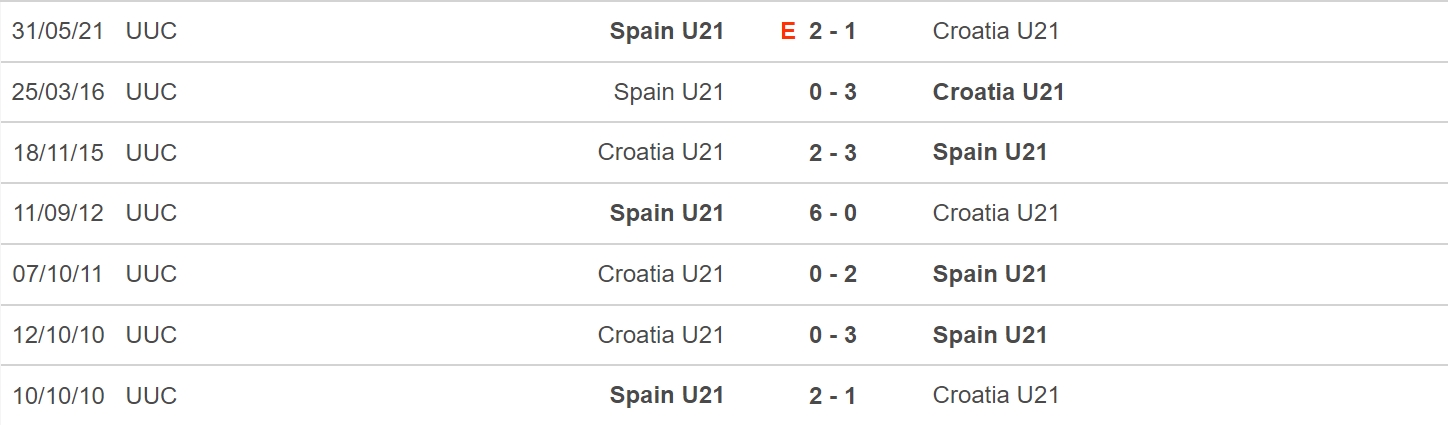Open the 0 - 3 score on 12/10/10
This screenshot has height=425, width=1448.
pos(833,335)
